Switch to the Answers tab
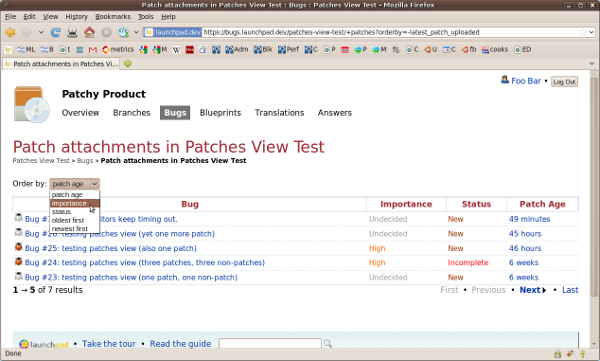This screenshot has height=361, width=600. 334,113
